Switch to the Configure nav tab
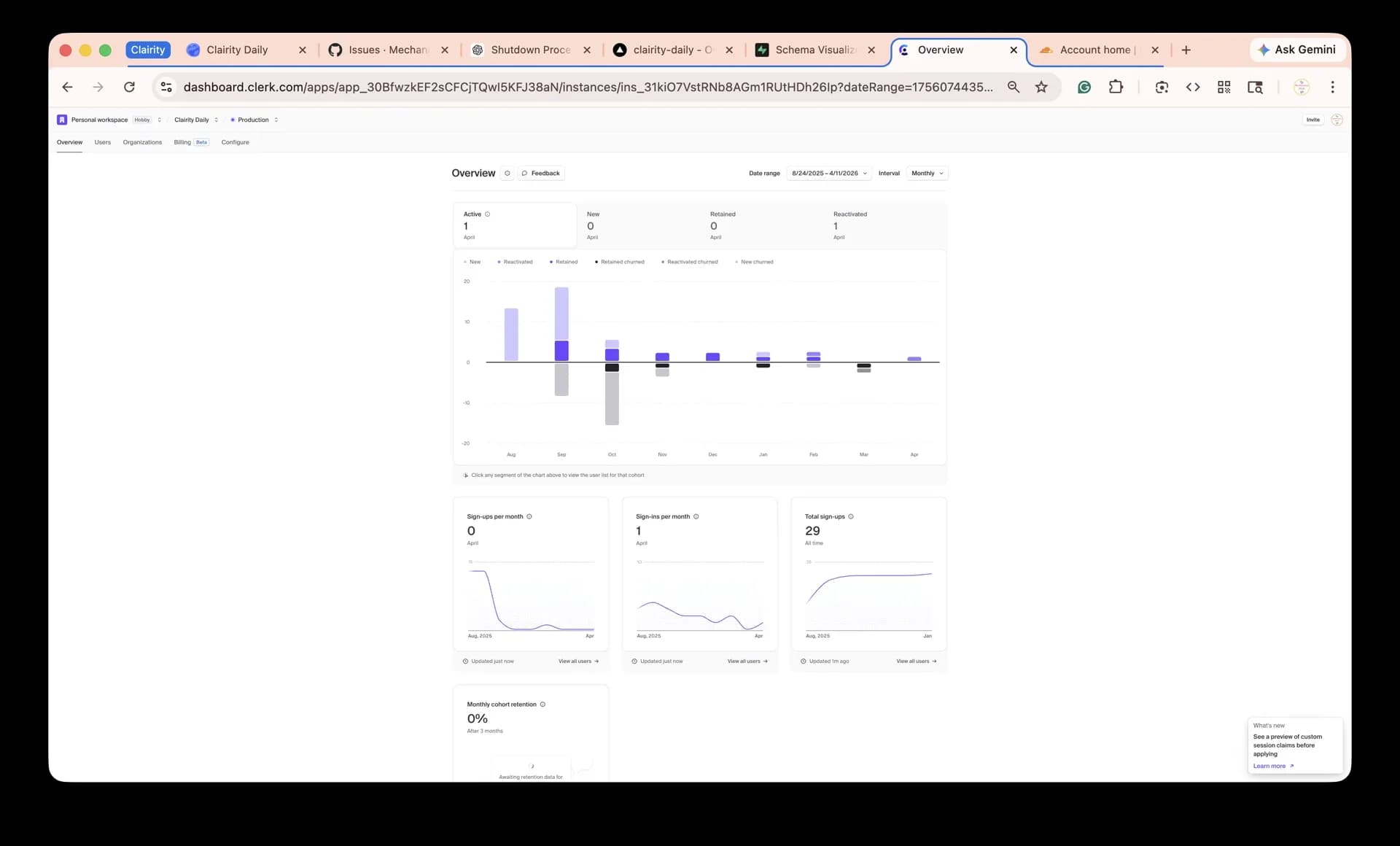Viewport: 1400px width, 846px height. pos(235,142)
